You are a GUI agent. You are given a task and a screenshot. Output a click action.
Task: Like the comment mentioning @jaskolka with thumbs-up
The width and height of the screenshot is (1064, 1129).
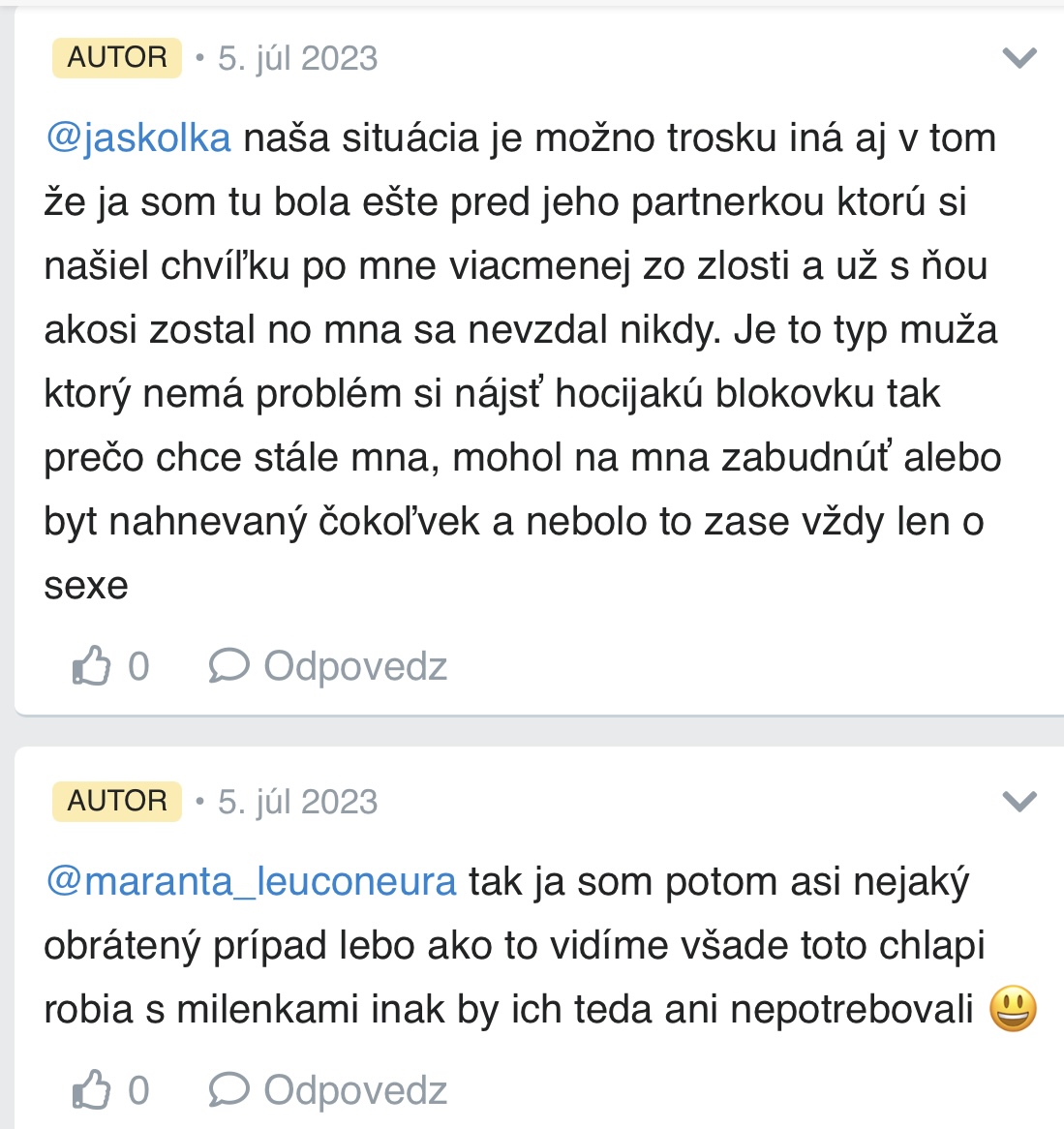(x=91, y=666)
